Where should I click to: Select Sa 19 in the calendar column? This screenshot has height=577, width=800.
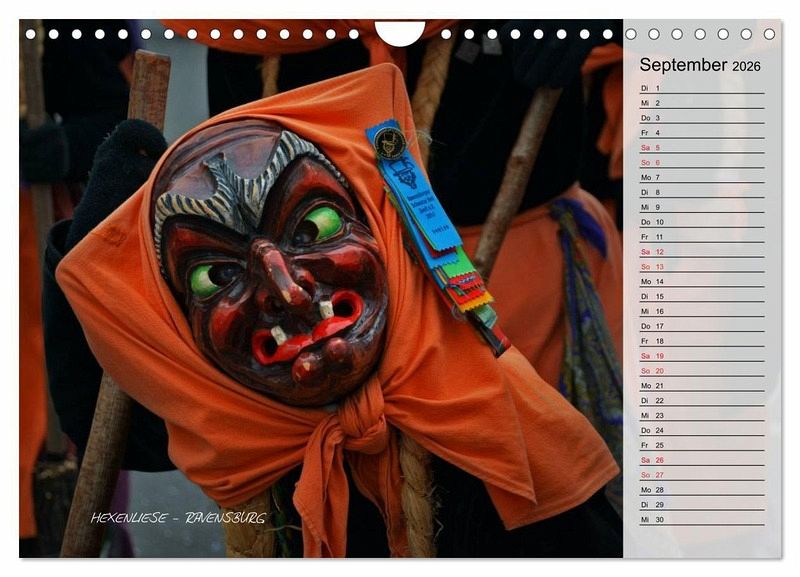coord(701,356)
